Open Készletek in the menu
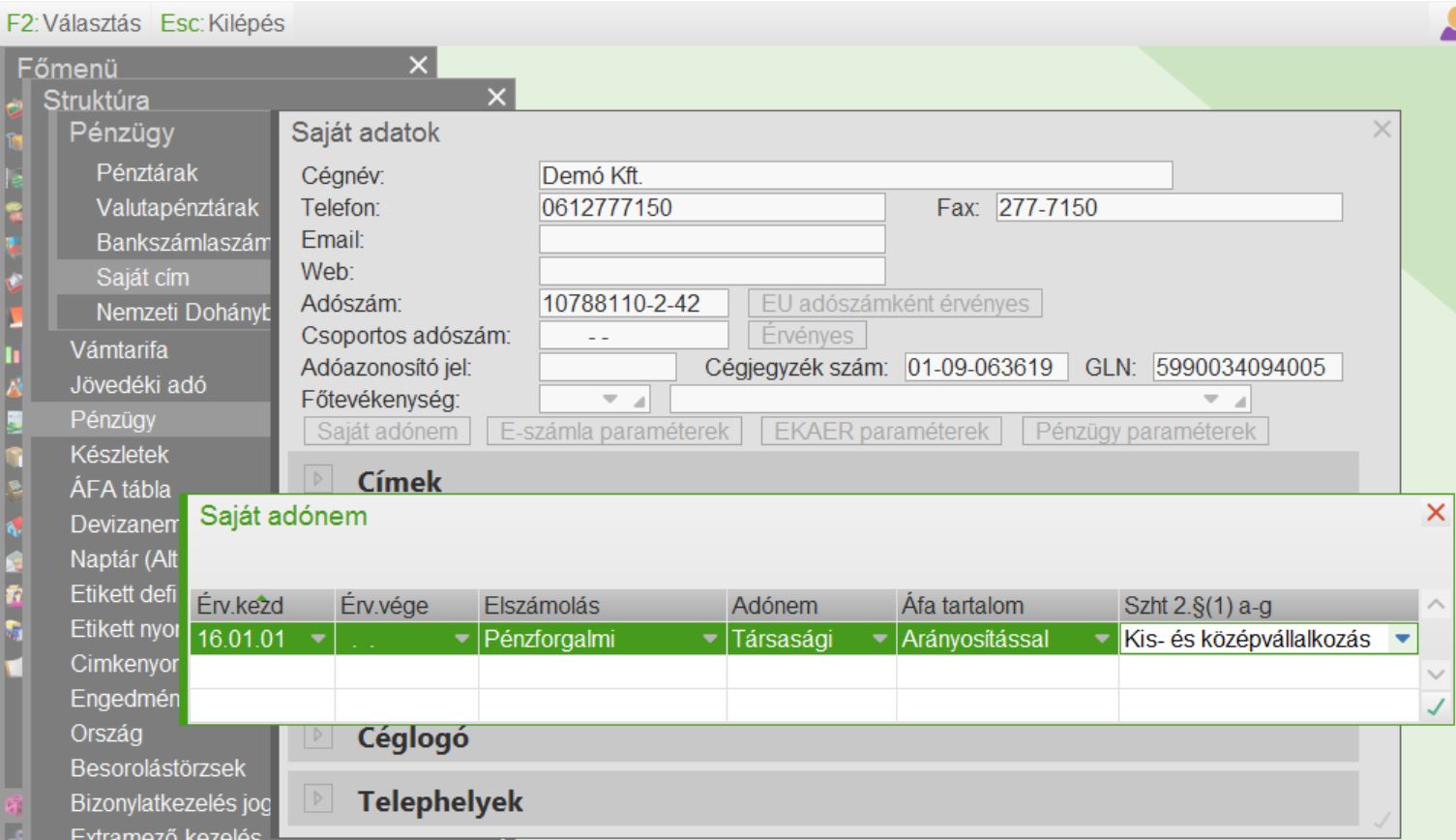 click(x=119, y=454)
